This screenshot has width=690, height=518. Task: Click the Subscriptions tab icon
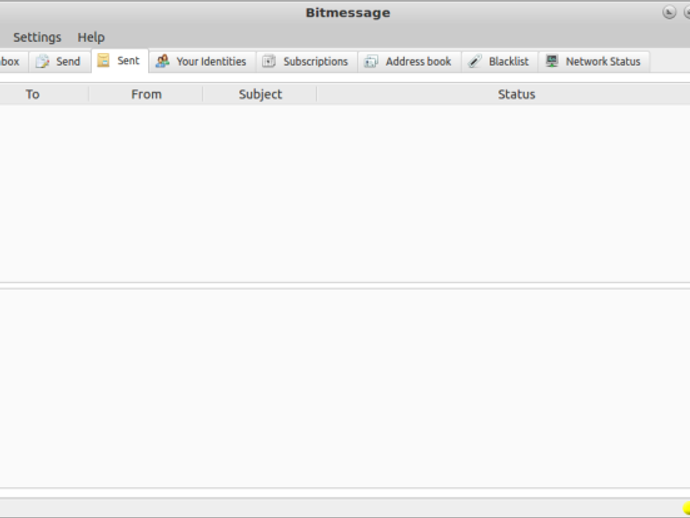269,61
